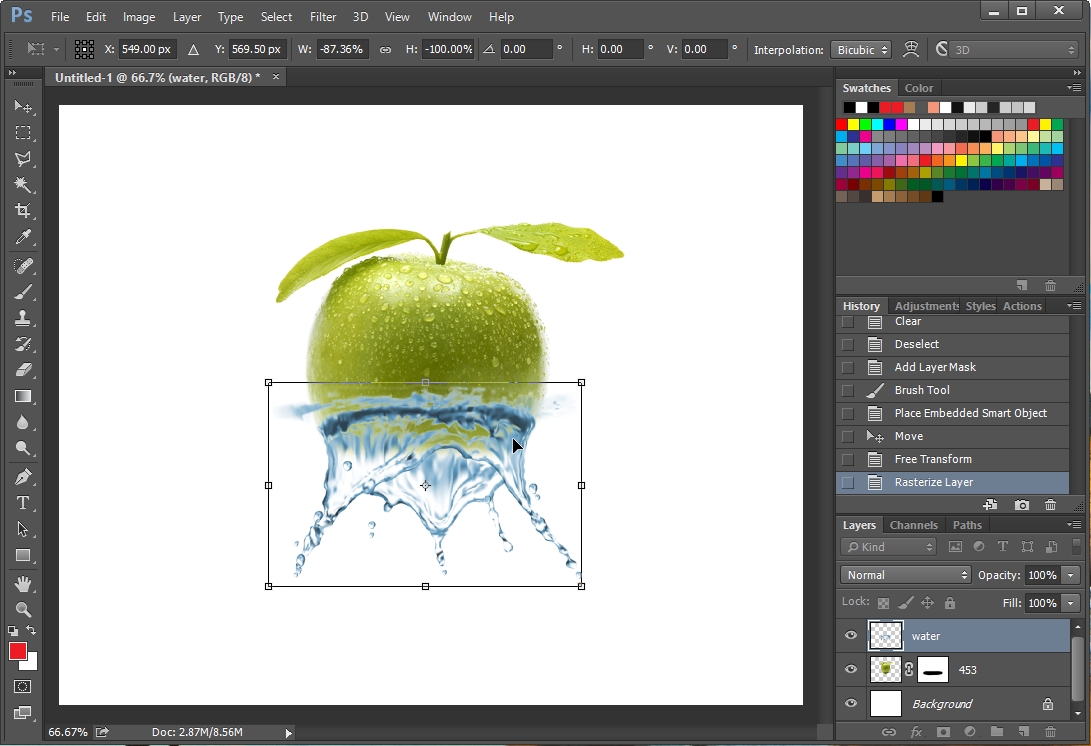Select the Crop tool
This screenshot has width=1091, height=746.
[23, 210]
